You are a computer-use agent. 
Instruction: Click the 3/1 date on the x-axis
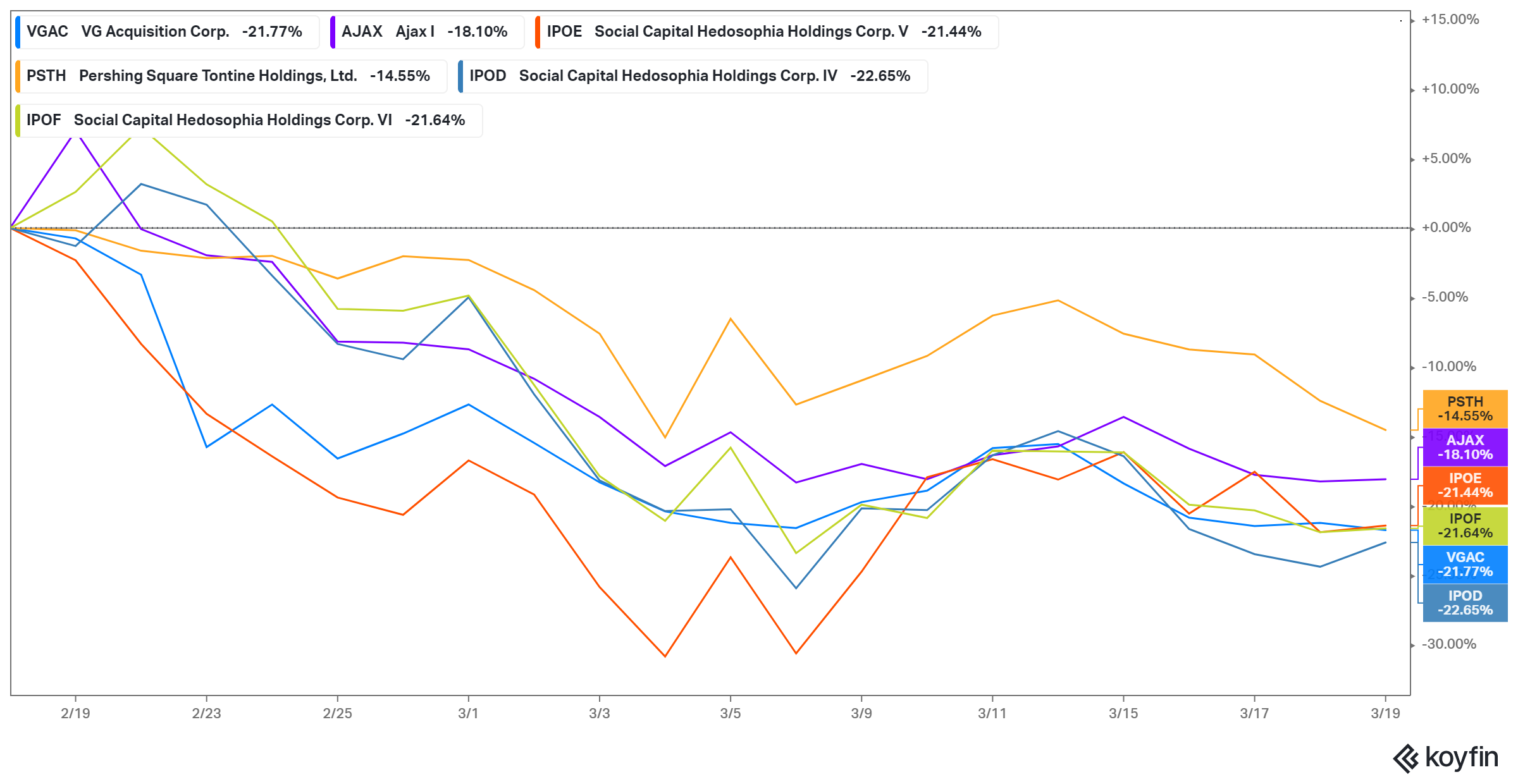tap(468, 713)
